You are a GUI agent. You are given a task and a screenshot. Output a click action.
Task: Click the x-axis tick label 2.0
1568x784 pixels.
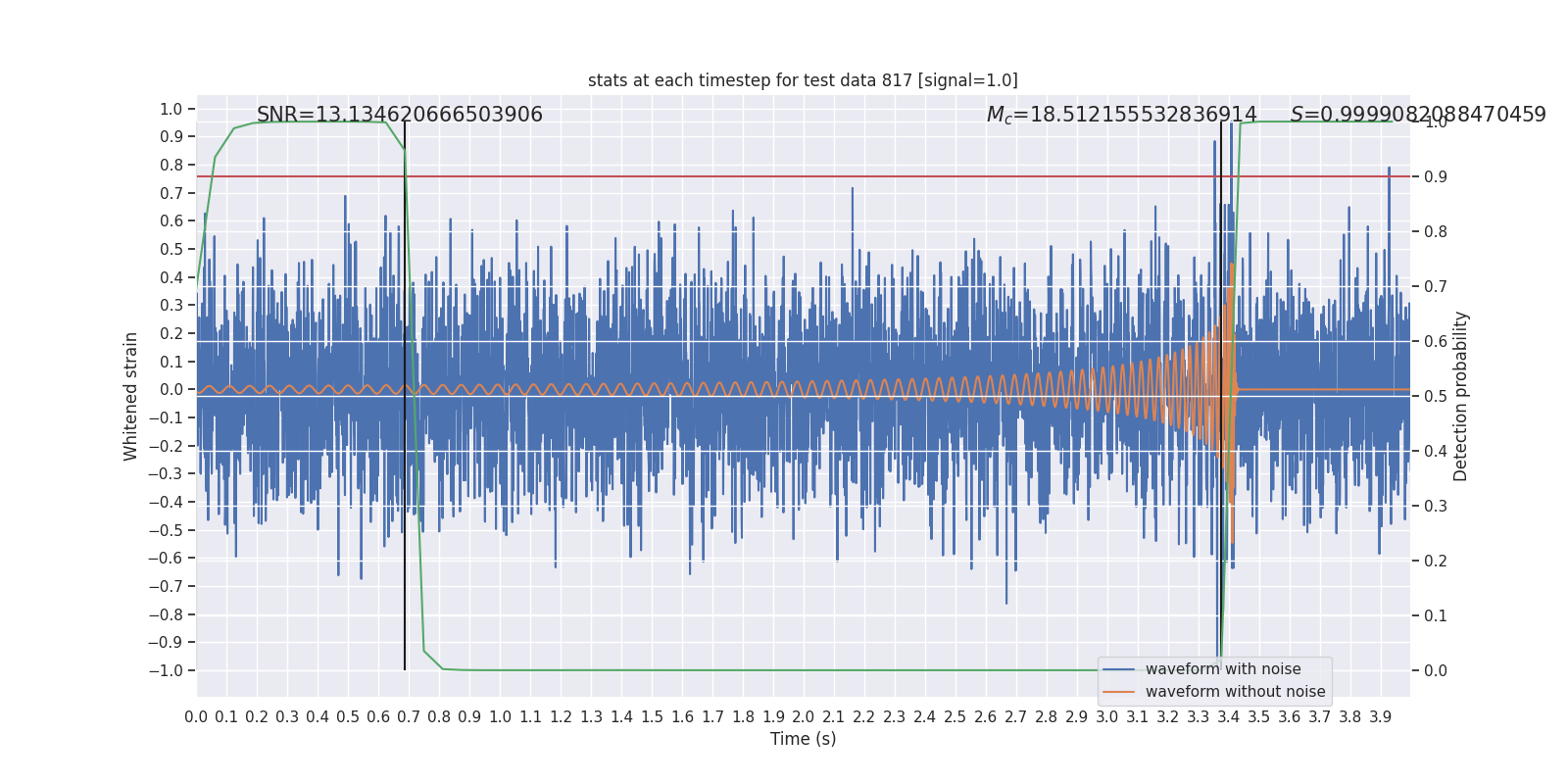click(x=803, y=717)
